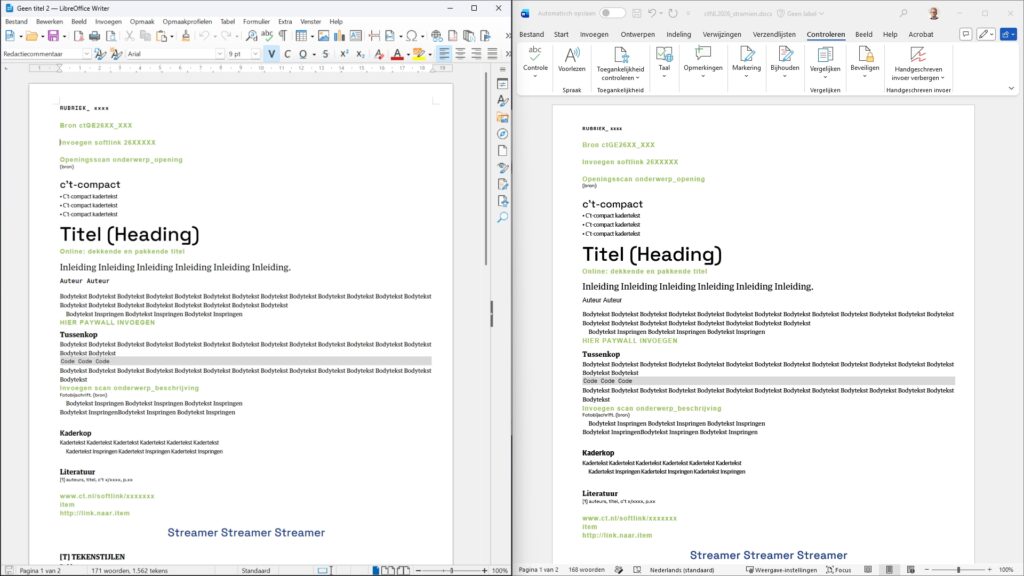
Task: Align text left in LibreOffice toolbar
Action: coord(444,54)
